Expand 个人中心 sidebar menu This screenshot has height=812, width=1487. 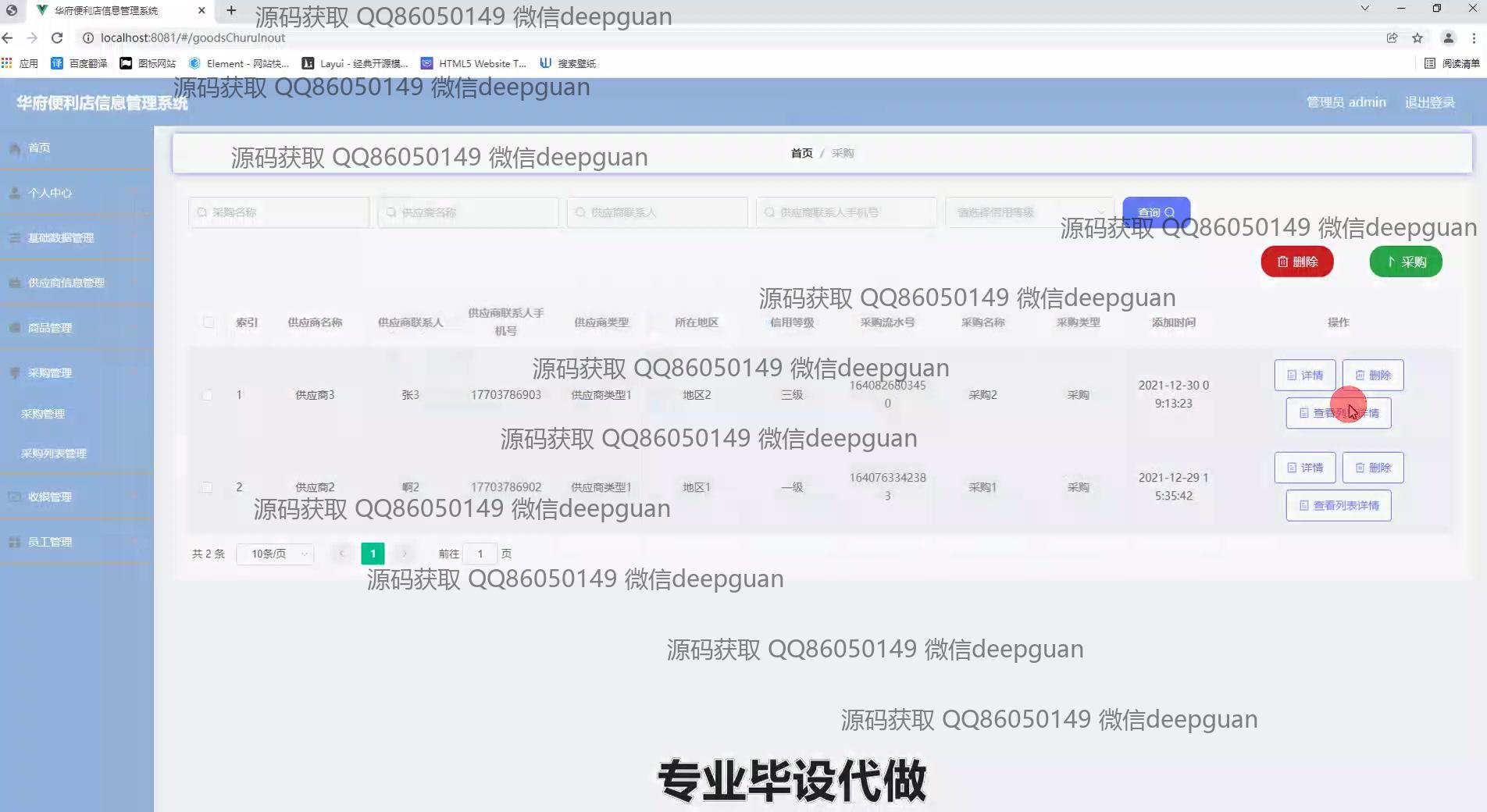77,193
